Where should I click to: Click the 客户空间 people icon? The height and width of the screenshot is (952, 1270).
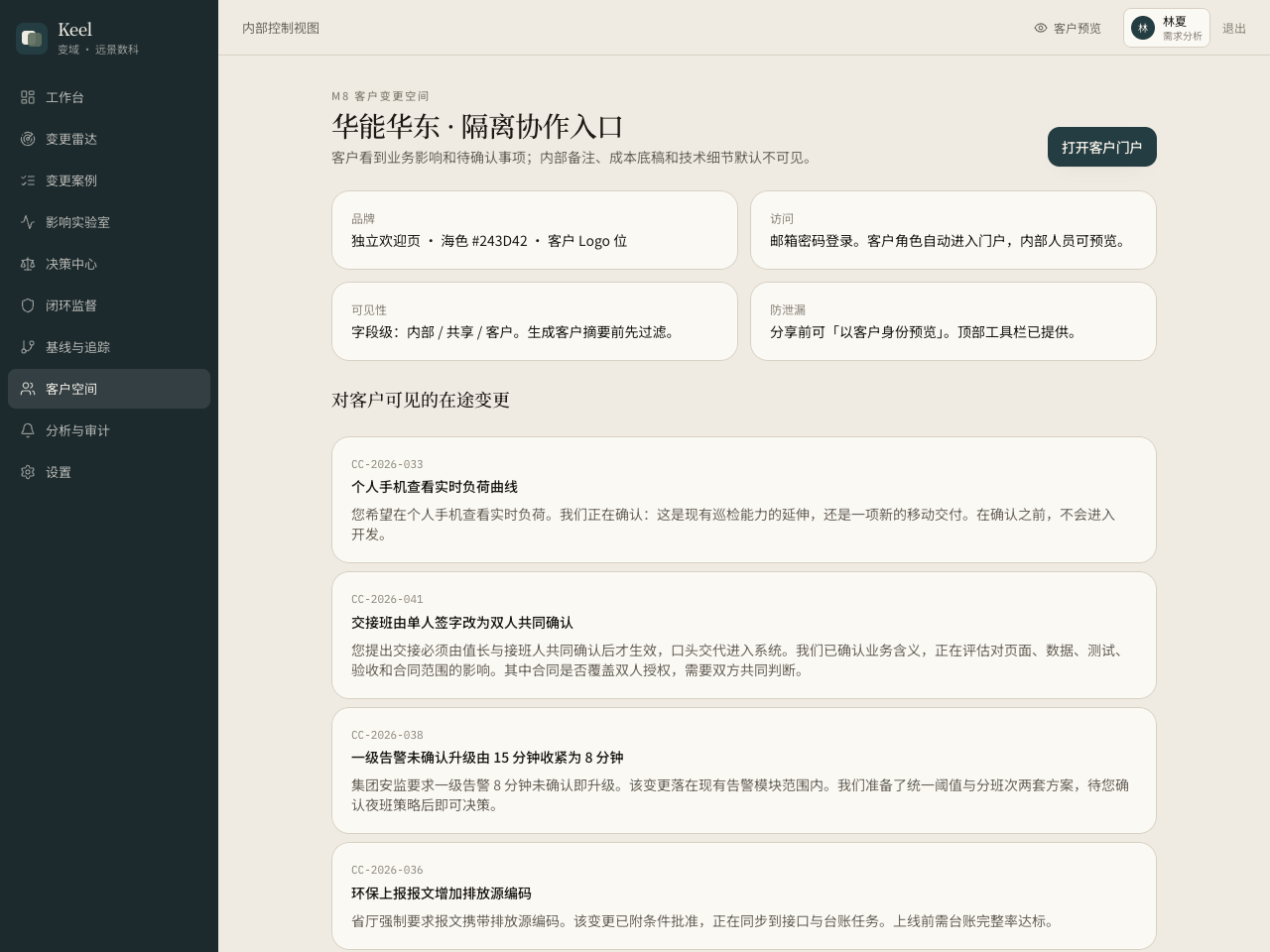[28, 389]
